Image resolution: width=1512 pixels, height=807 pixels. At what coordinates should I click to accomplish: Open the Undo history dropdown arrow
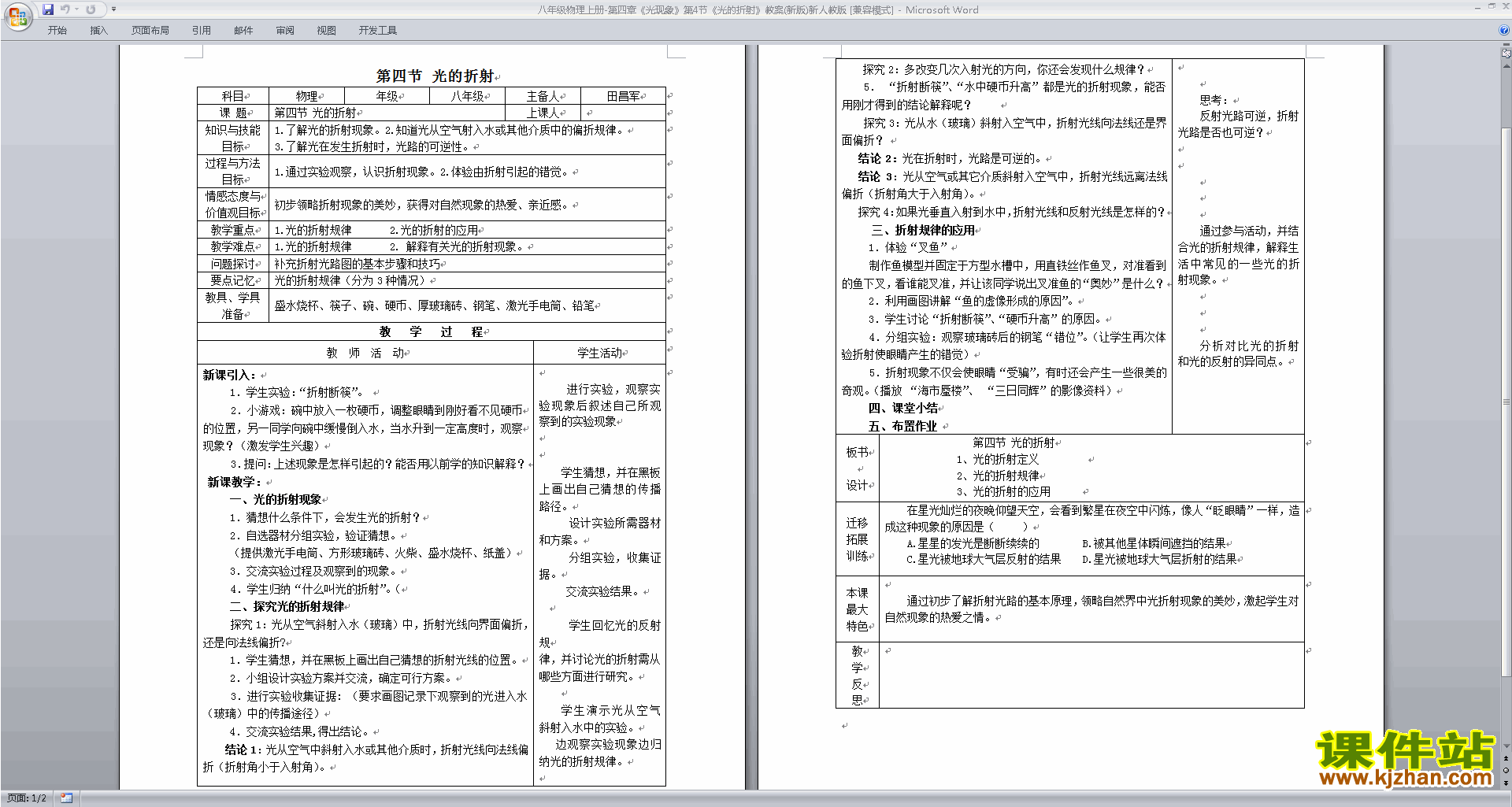tap(76, 9)
